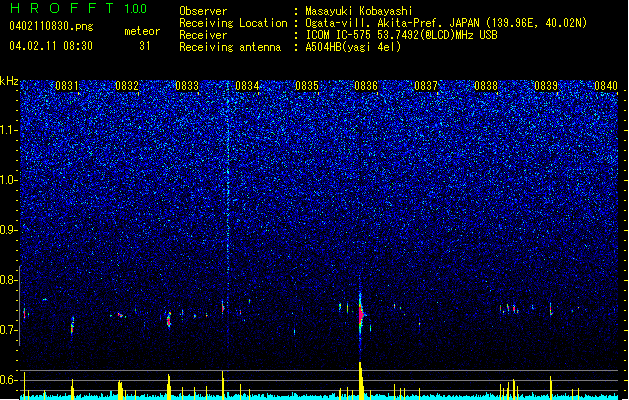
Task: Click the tallest yellow power spike at 0836
Action: (361, 380)
